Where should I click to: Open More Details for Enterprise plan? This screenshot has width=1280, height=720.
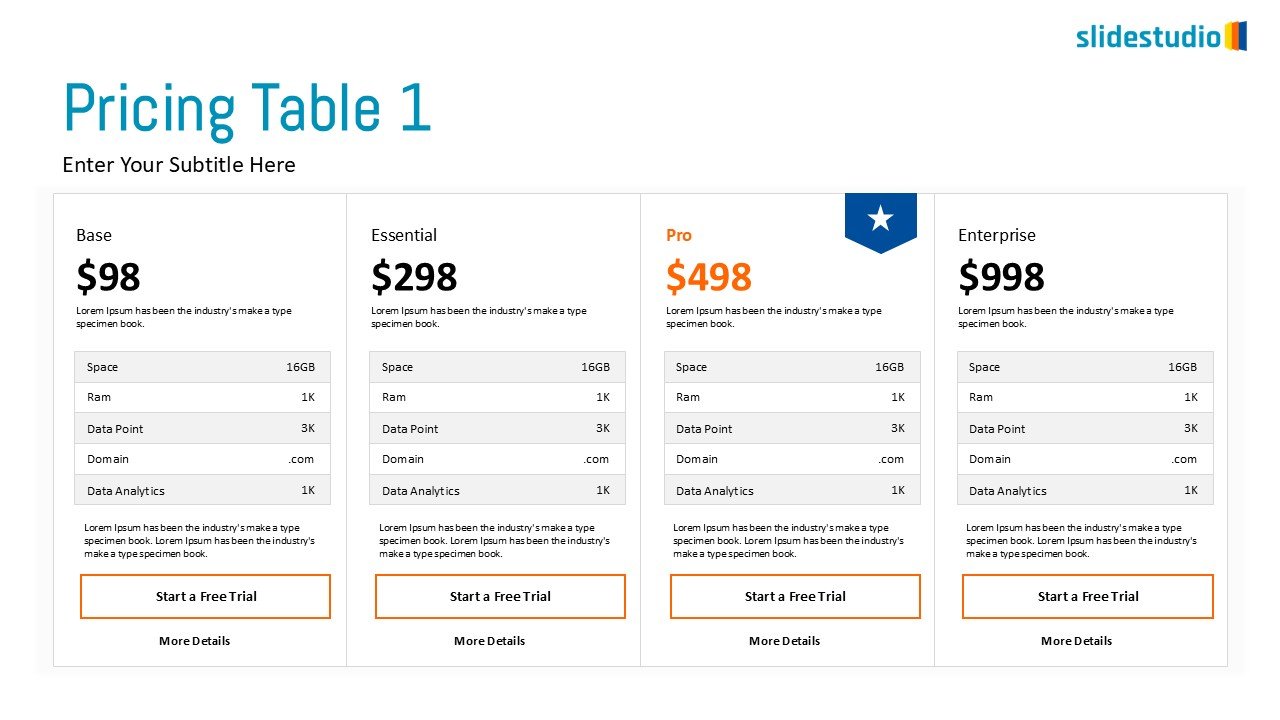[1076, 641]
